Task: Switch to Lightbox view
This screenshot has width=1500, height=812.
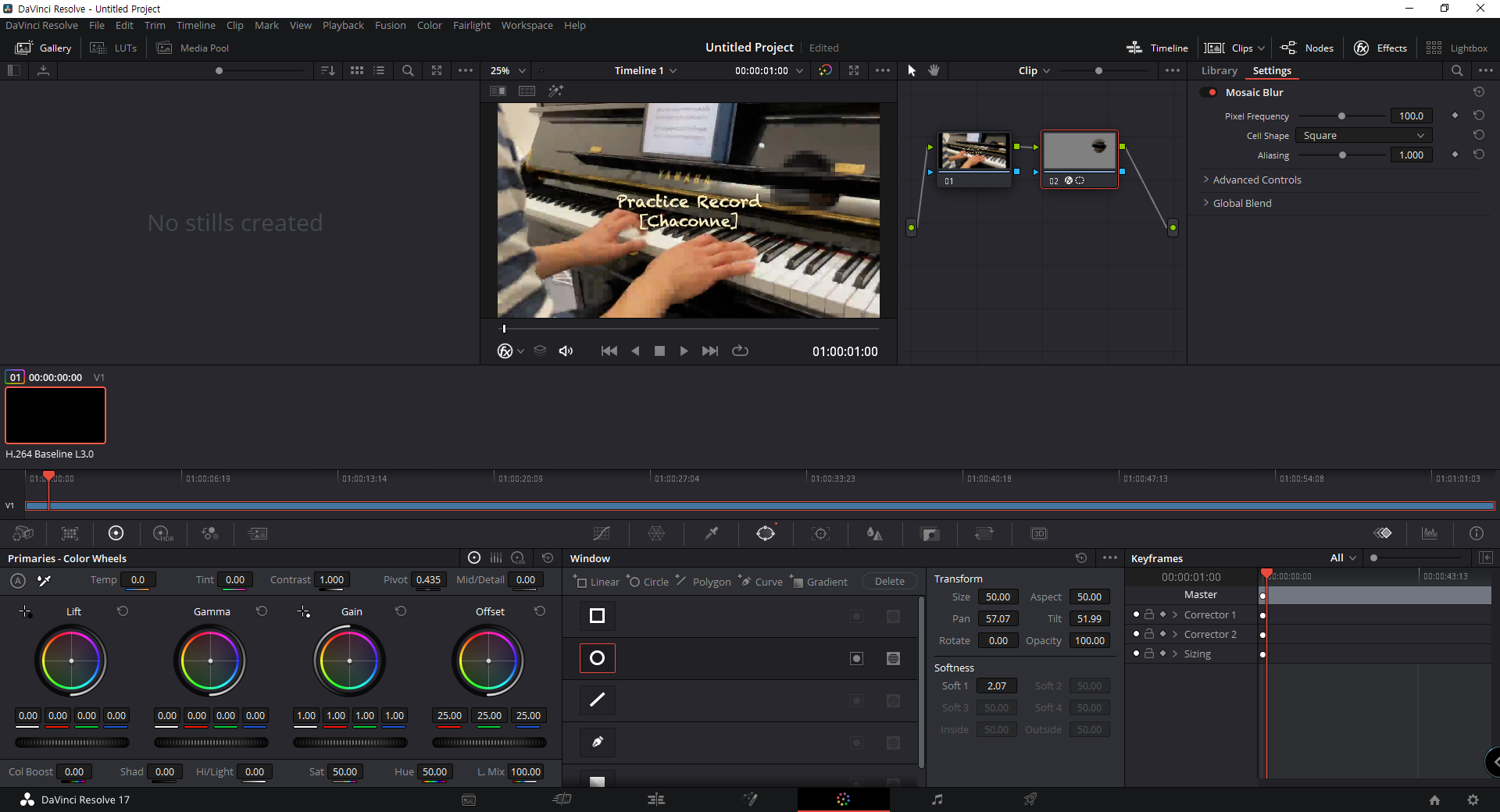Action: click(1456, 48)
